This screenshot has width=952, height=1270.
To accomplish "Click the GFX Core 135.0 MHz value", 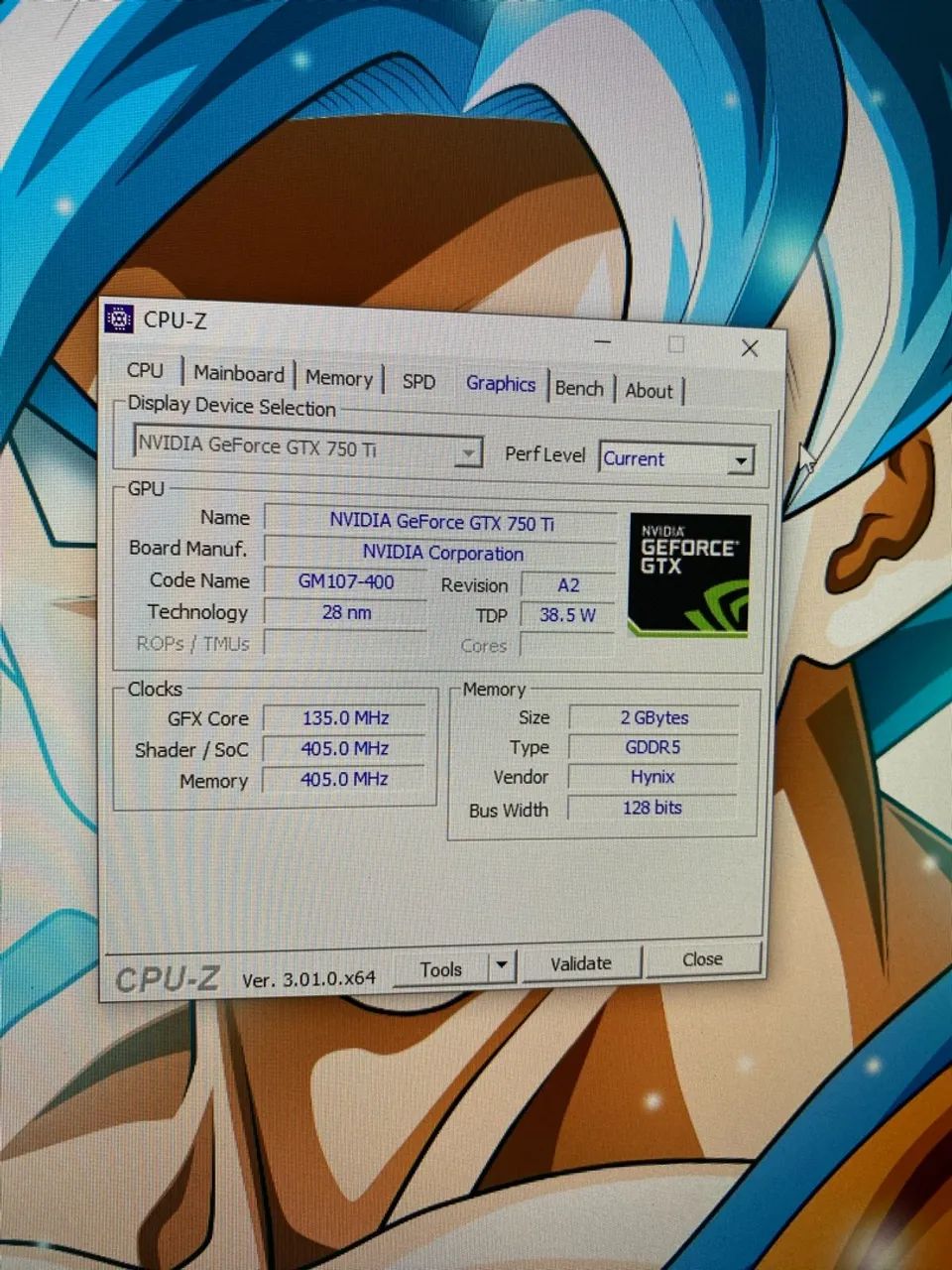I will [x=345, y=718].
